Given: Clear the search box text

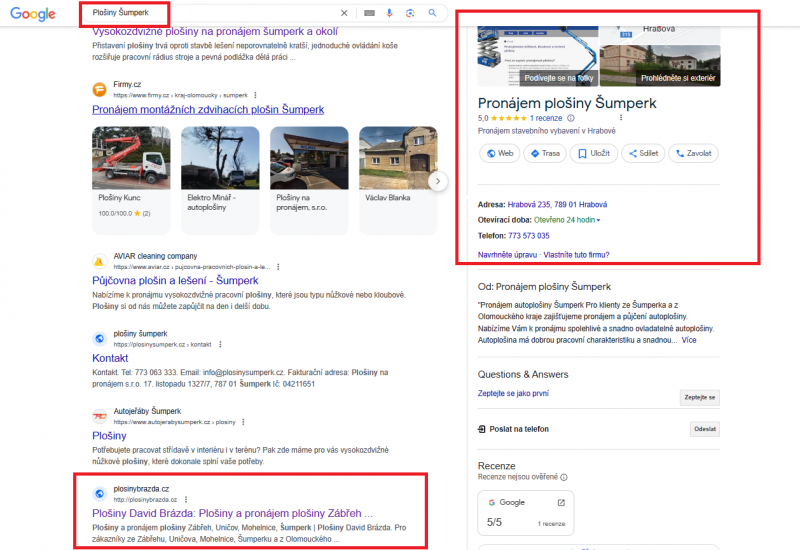Looking at the screenshot, I should pyautogui.click(x=344, y=13).
